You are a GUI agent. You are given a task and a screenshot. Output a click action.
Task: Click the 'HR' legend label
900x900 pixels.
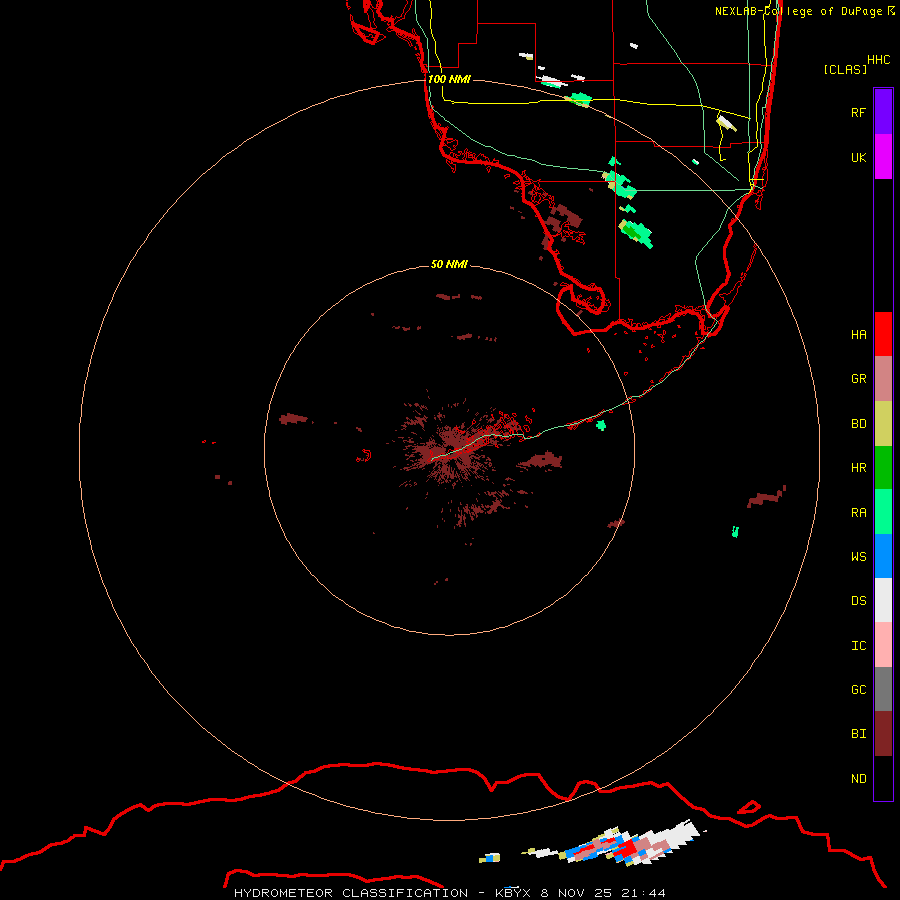coord(858,468)
